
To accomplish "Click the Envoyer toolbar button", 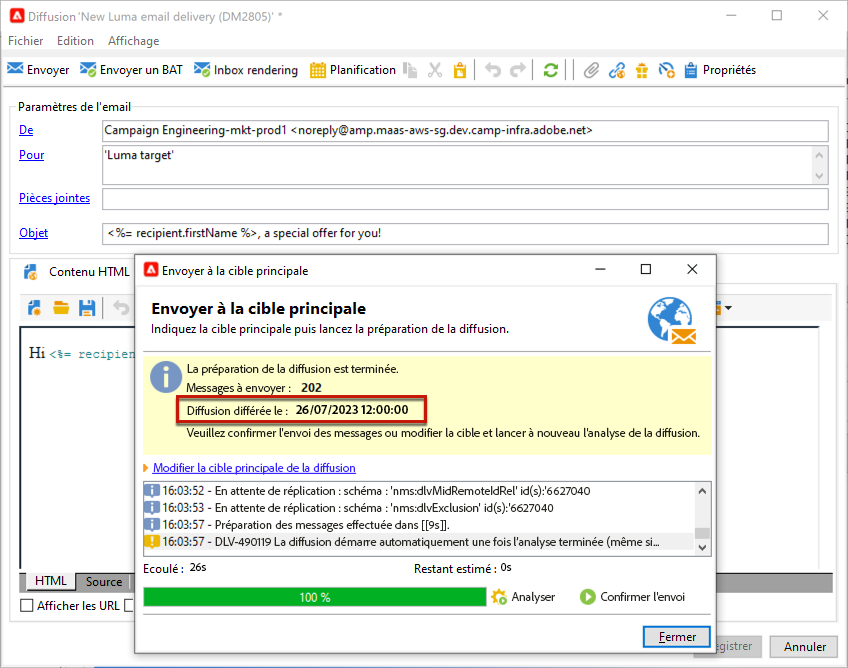I will click(x=38, y=70).
